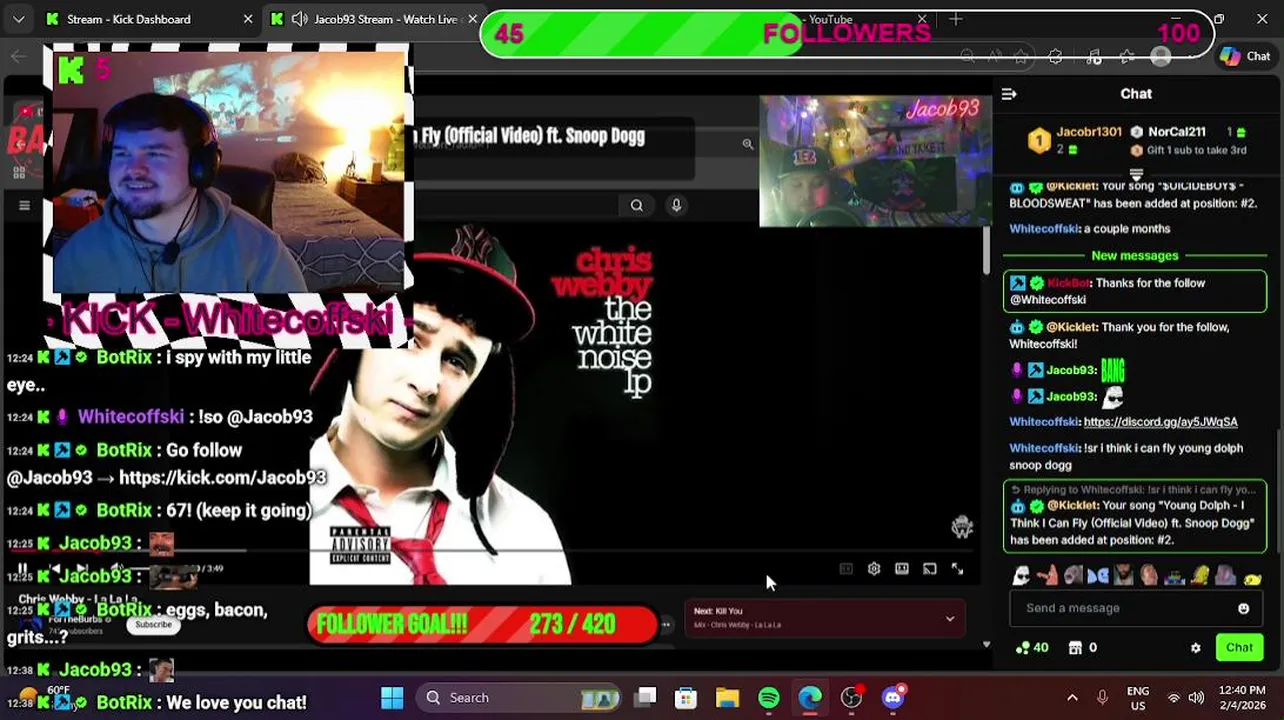Open the emoji picker in chat input
This screenshot has height=720, width=1284.
[x=1243, y=608]
